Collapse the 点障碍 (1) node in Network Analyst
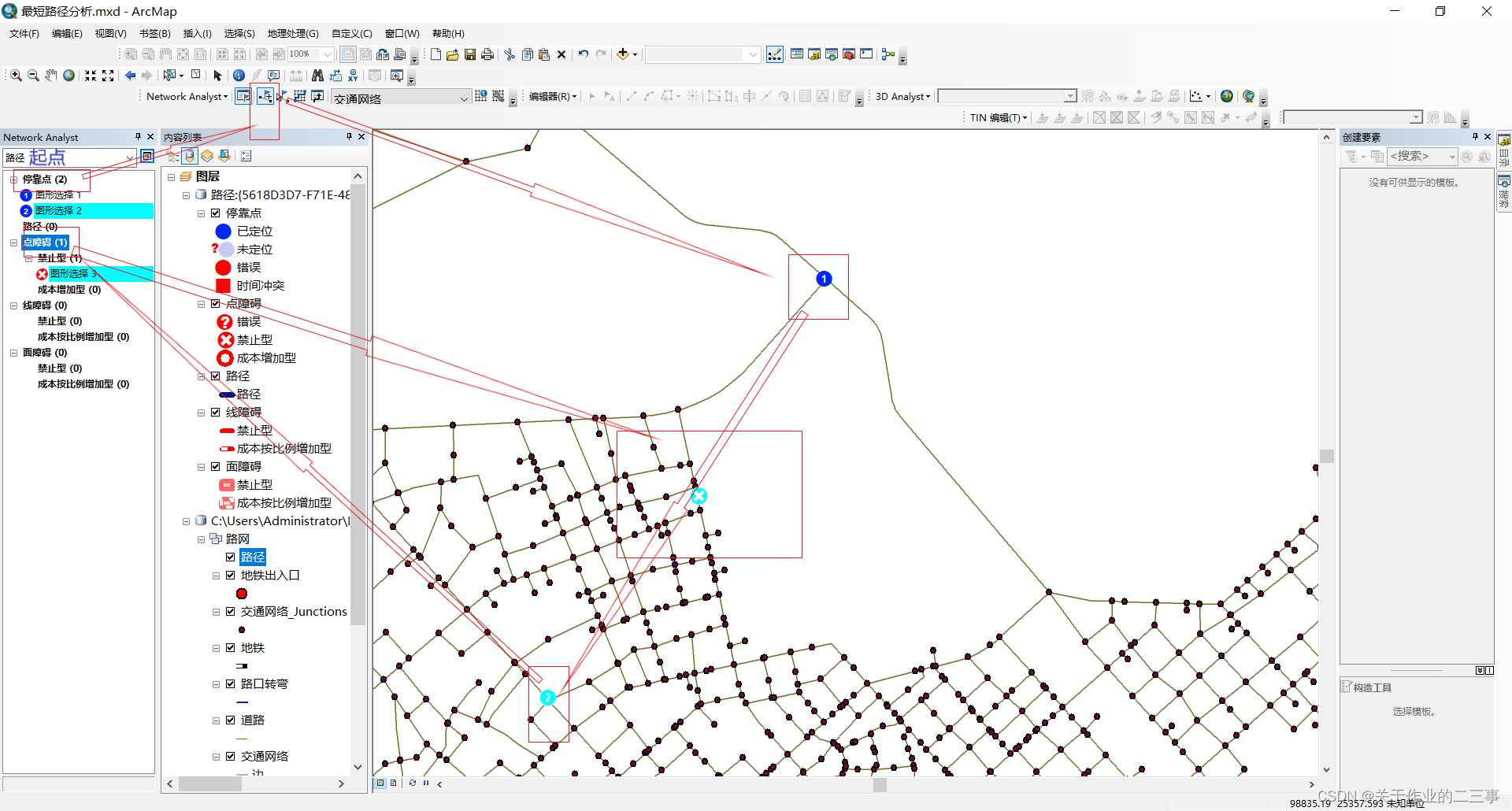1512x811 pixels. coord(13,243)
